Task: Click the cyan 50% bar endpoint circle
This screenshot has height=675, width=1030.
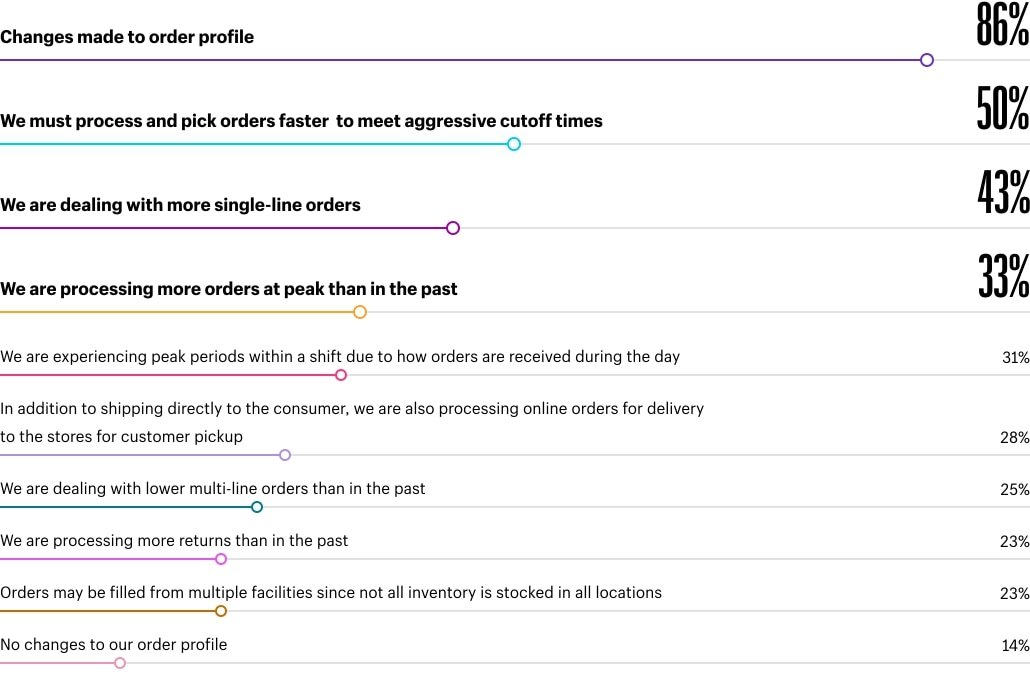Action: click(x=514, y=144)
